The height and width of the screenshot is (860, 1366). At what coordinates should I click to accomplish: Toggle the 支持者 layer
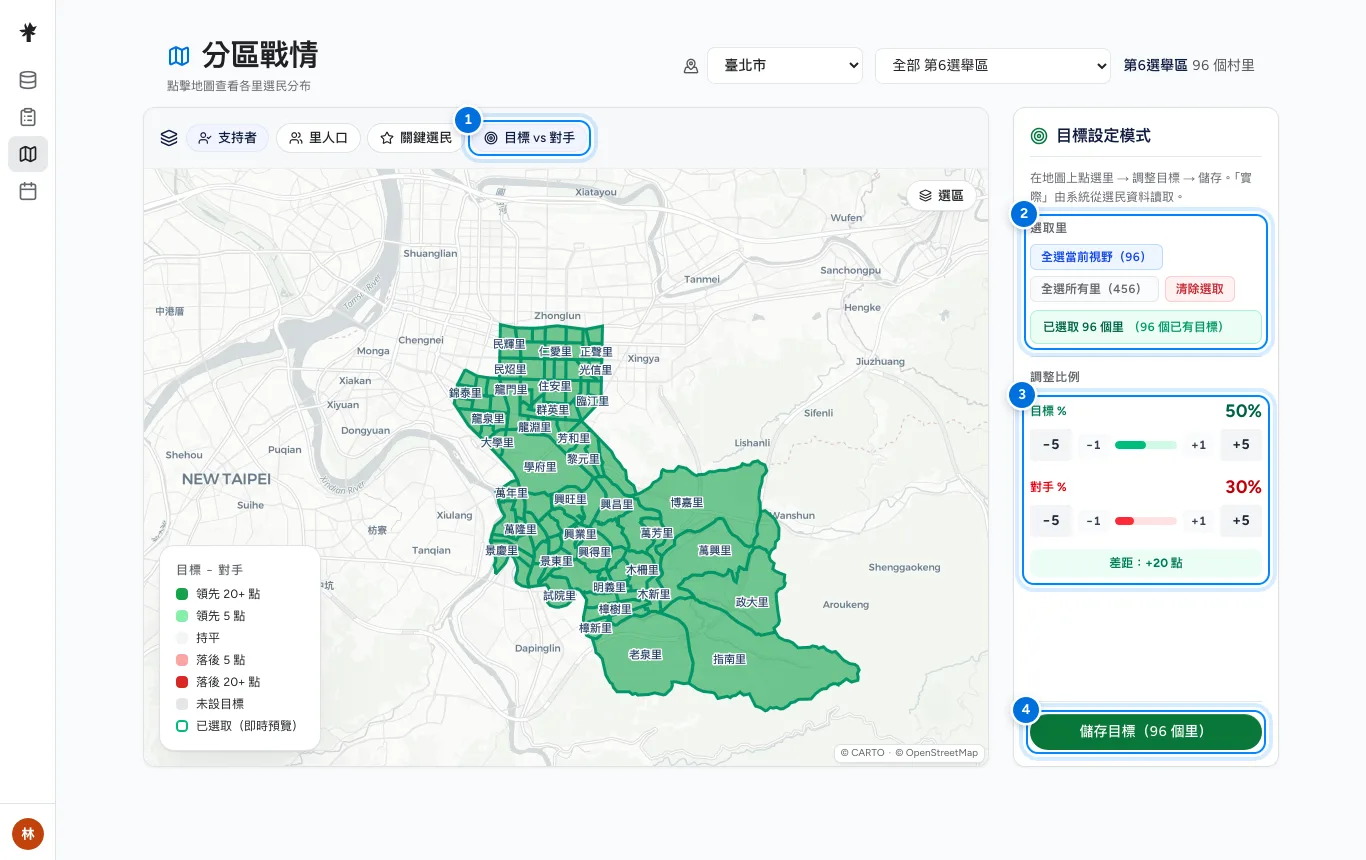tap(227, 138)
